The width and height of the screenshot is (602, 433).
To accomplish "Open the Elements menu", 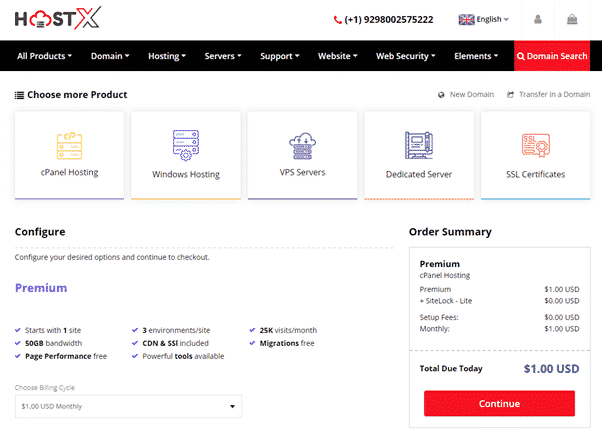I will pos(478,56).
